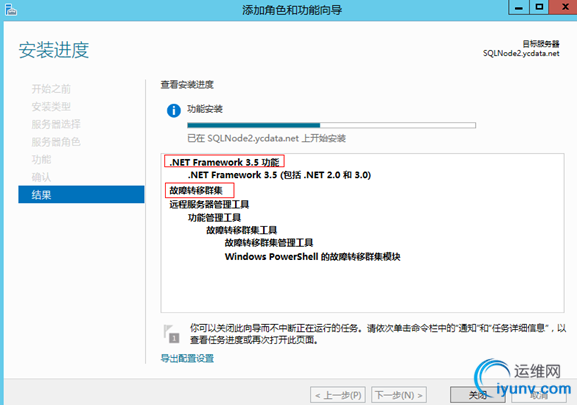Open the 开始之前 step in sidebar
The image size is (577, 405).
[x=51, y=89]
